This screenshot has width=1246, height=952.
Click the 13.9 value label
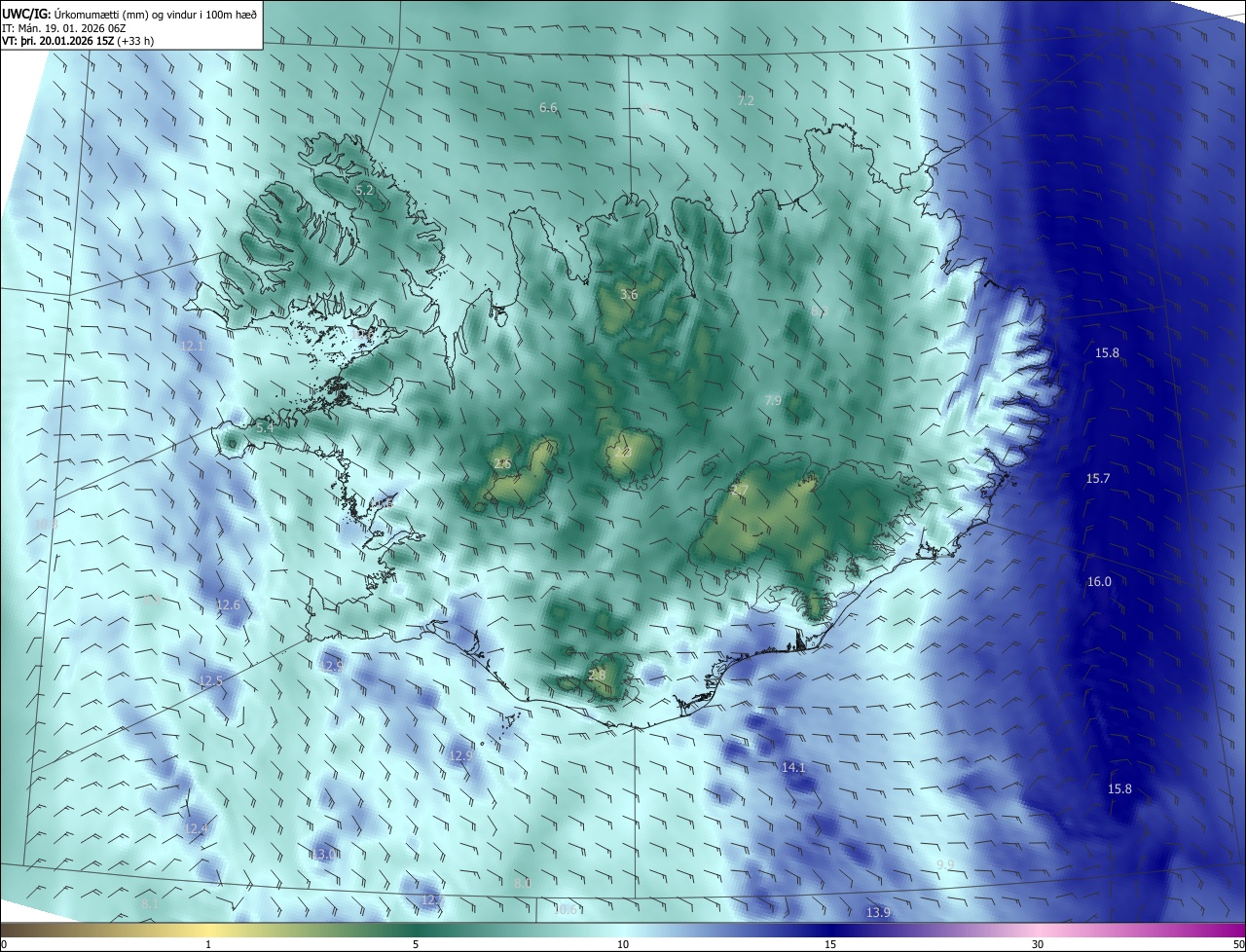point(878,912)
